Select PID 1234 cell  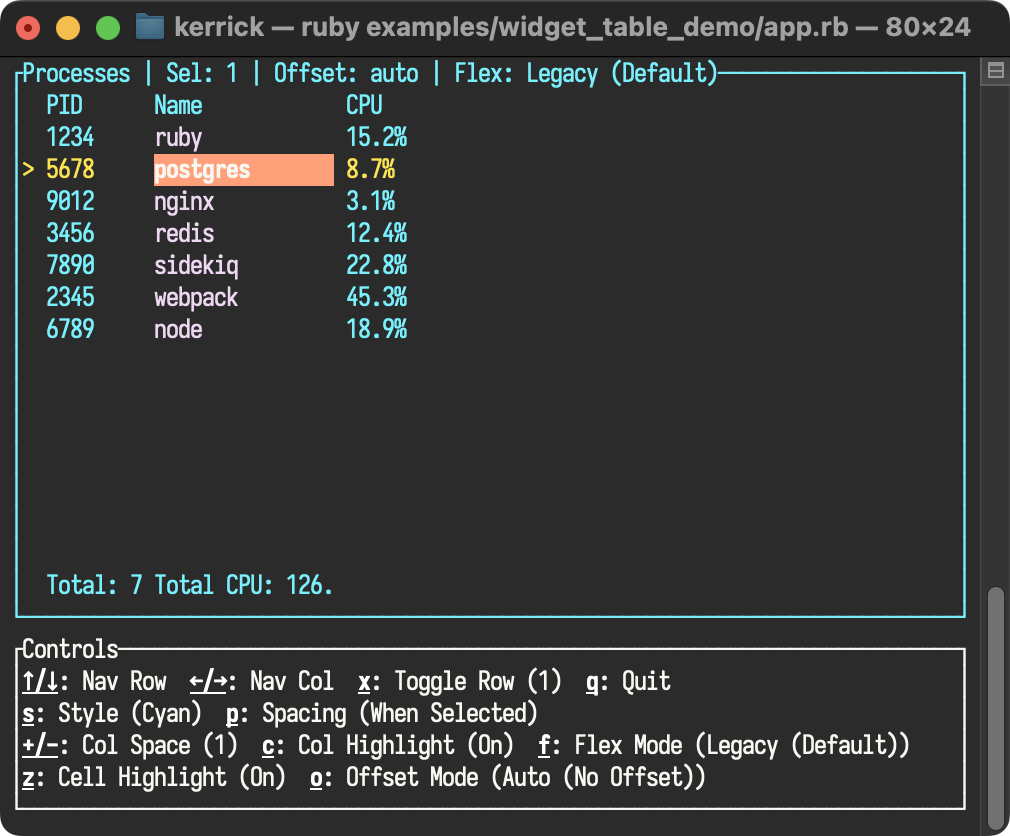click(x=70, y=137)
